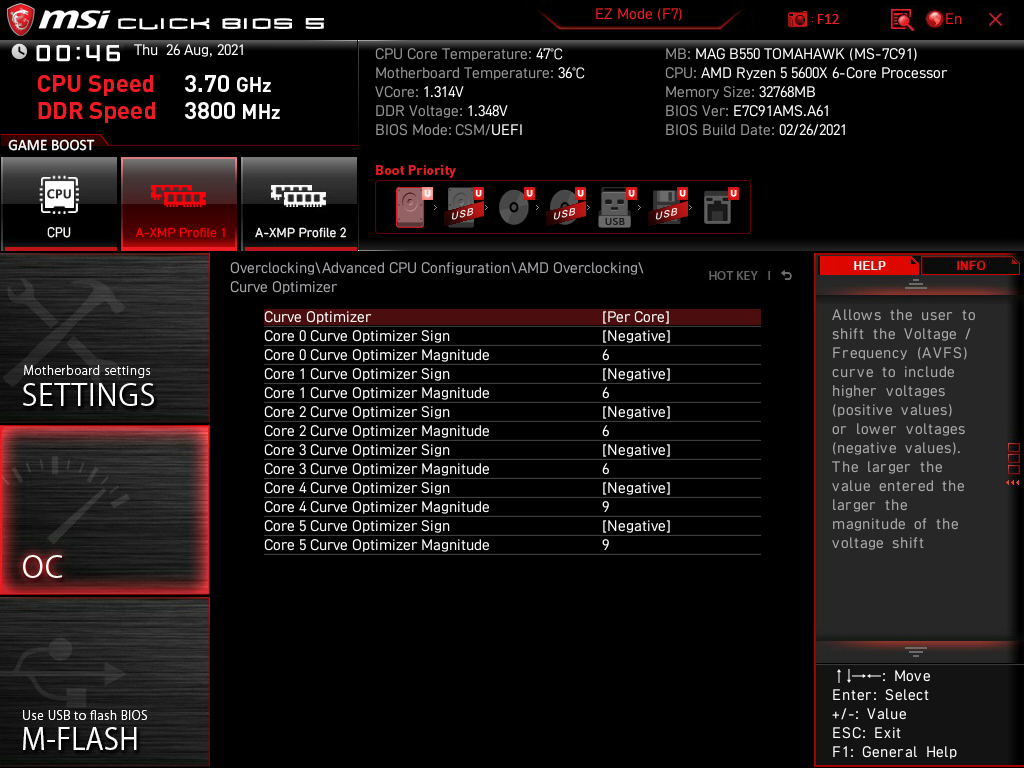The image size is (1024, 768).
Task: Change Core 1 Curve Optimizer Sign
Action: pyautogui.click(x=512, y=374)
